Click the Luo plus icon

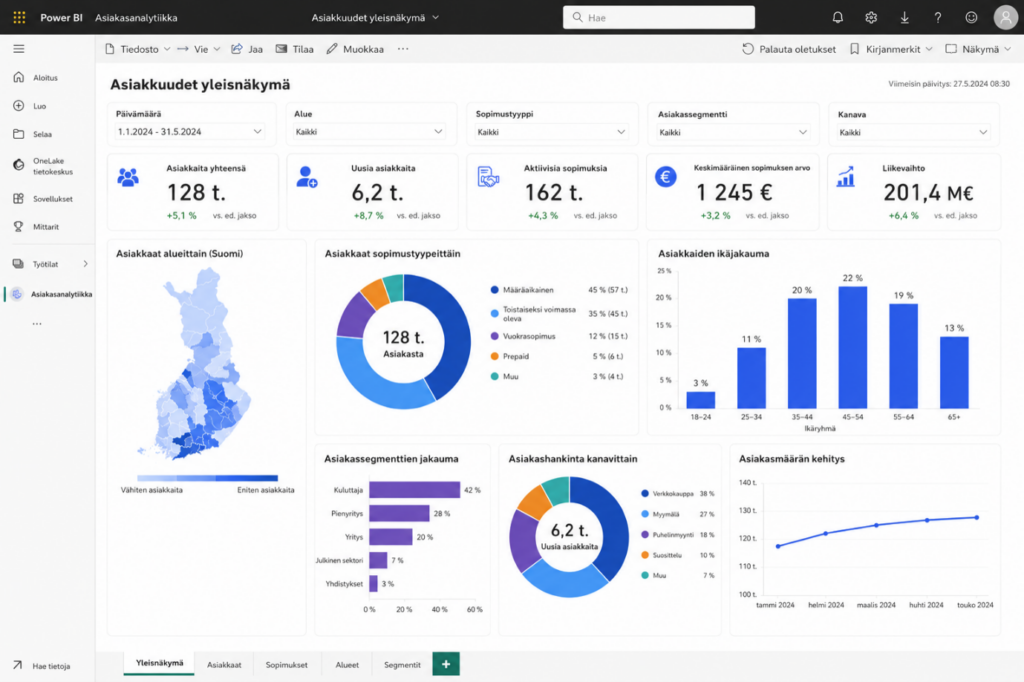(x=19, y=106)
